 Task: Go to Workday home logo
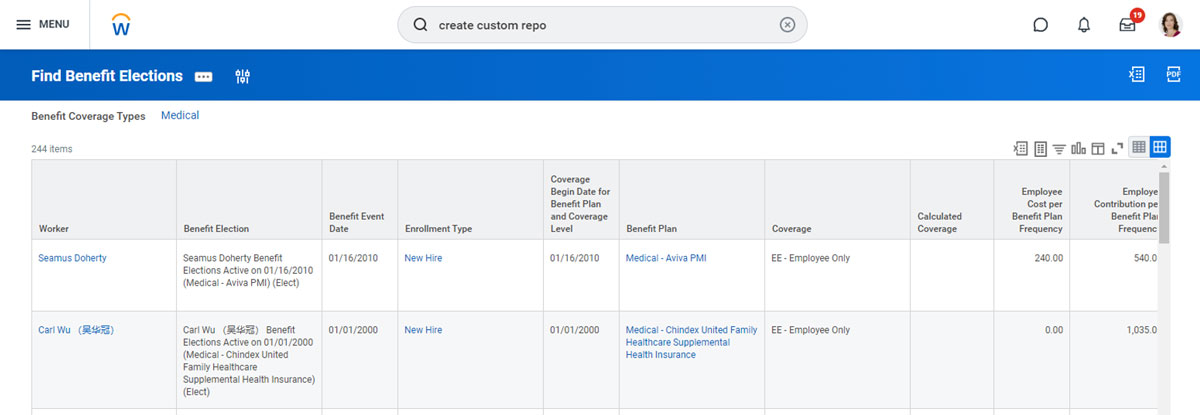coord(121,24)
